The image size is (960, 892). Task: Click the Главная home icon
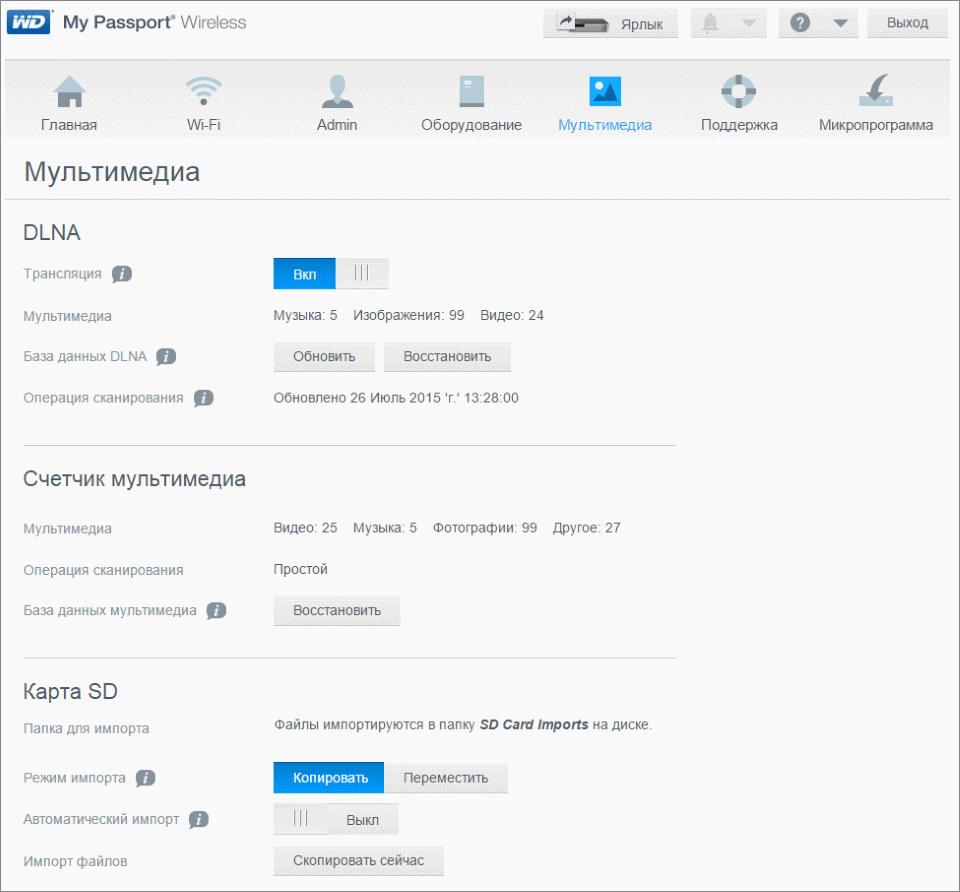tap(69, 92)
